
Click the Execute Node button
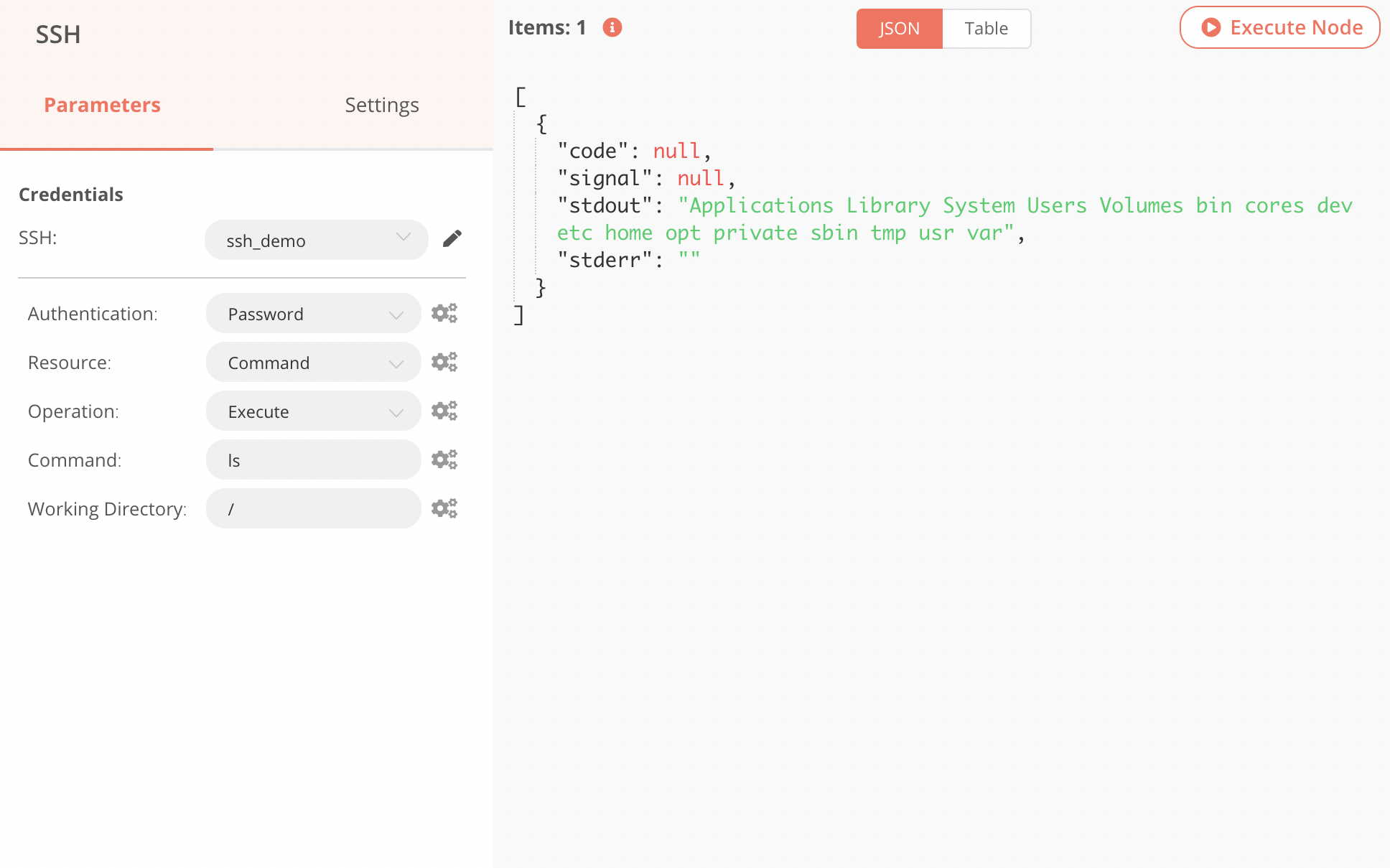tap(1278, 27)
